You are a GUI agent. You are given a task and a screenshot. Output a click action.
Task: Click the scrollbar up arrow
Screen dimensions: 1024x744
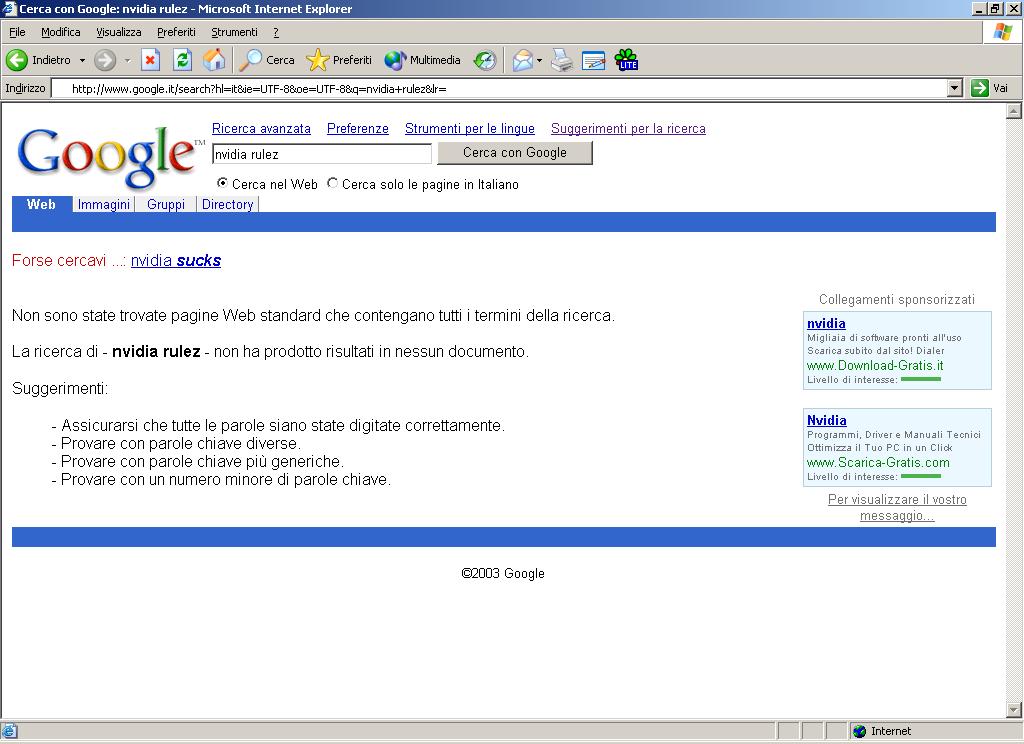1014,112
